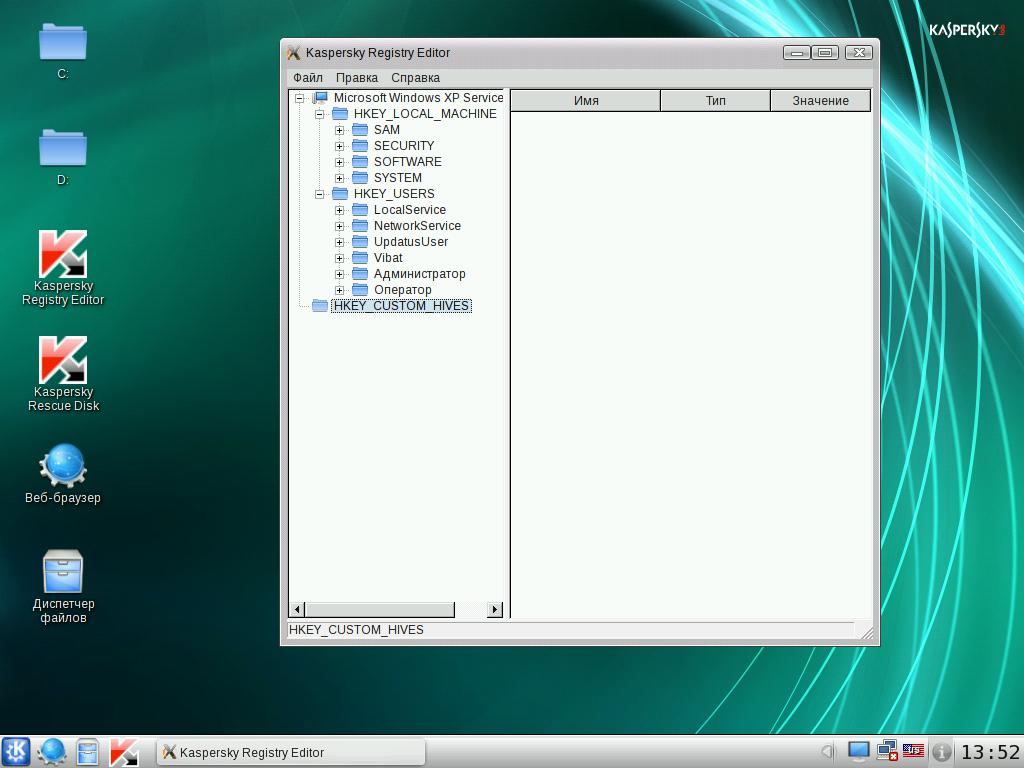This screenshot has height=768, width=1024.
Task: Open the Справка menu
Action: pos(415,78)
